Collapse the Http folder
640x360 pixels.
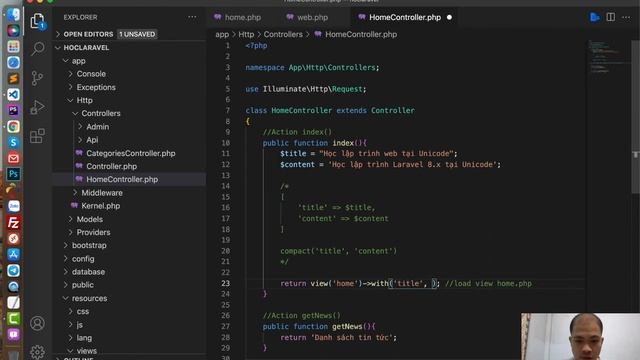click(x=84, y=100)
